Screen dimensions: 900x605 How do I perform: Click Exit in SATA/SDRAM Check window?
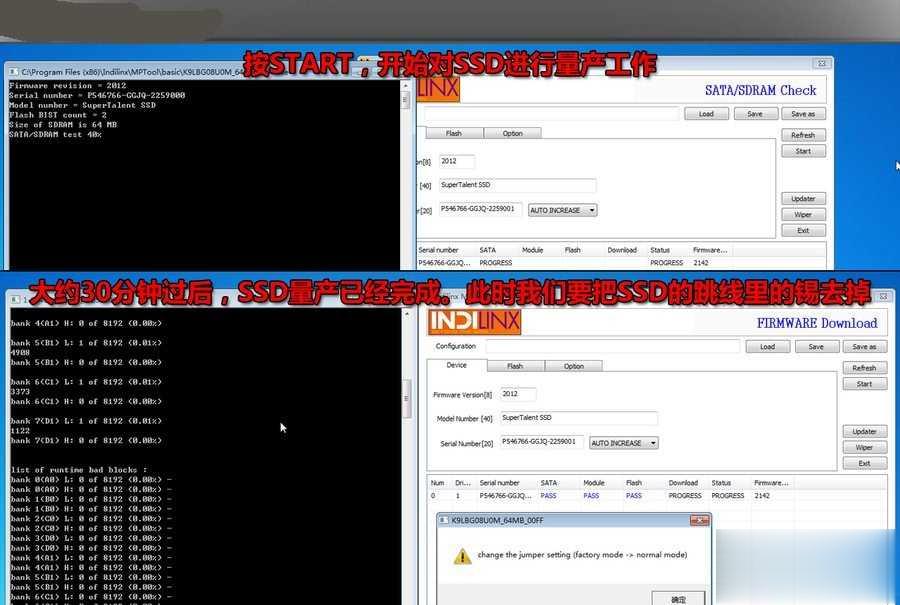(x=803, y=231)
